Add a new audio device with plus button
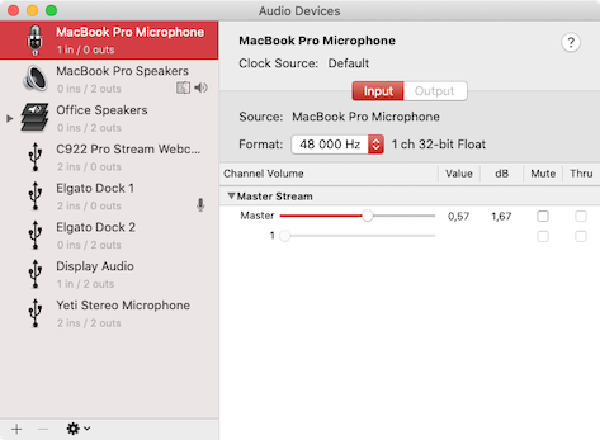This screenshot has width=600, height=440. coord(16,429)
